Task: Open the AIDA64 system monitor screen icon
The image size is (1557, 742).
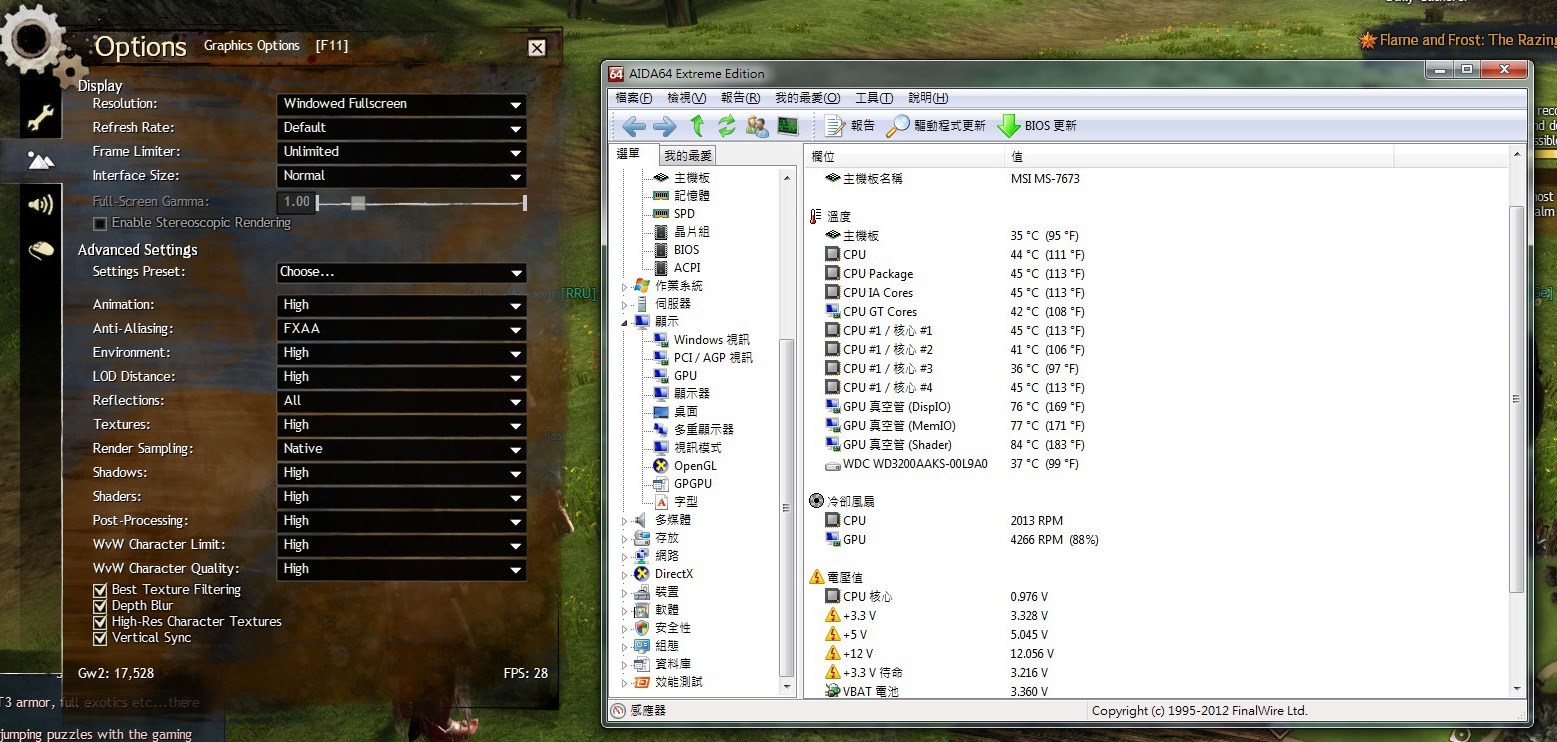Action: pyautogui.click(x=788, y=126)
